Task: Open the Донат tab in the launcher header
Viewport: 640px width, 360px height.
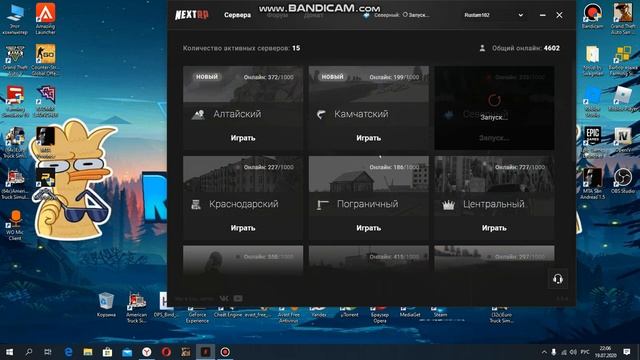Action: 313,15
